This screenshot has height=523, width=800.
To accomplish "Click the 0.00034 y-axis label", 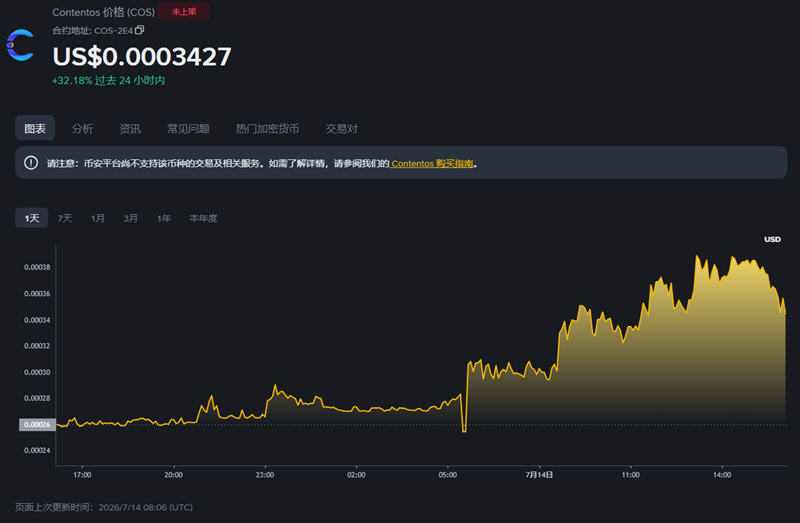I will point(37,320).
